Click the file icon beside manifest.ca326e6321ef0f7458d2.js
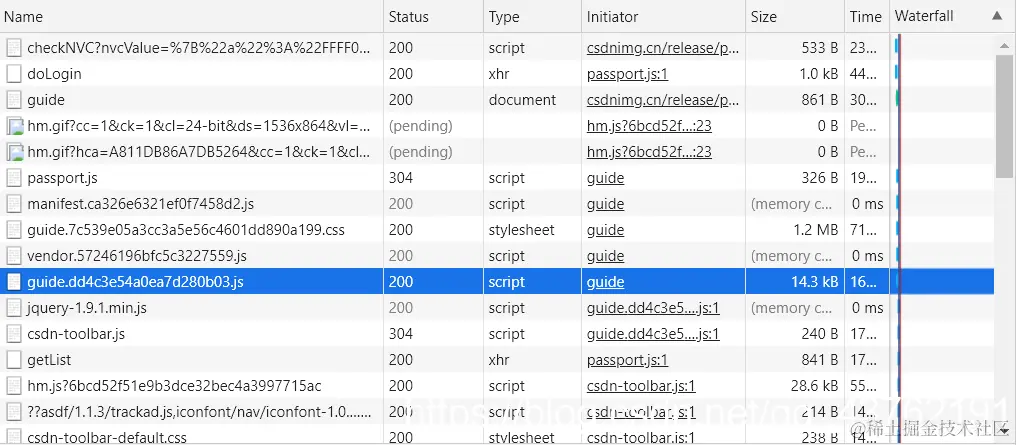Viewport: 1016px width, 445px height. 14,203
